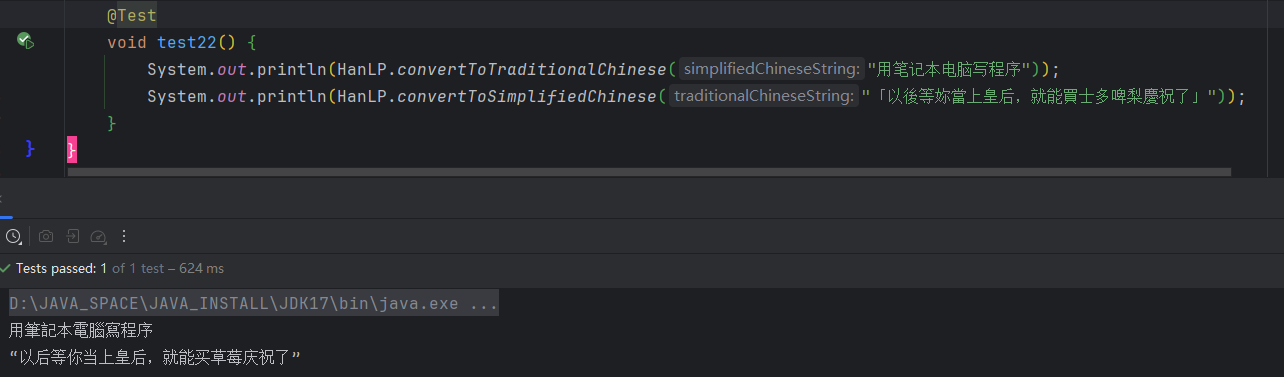
Task: Click the simplifiedChineseString parameter hint
Action: point(771,70)
